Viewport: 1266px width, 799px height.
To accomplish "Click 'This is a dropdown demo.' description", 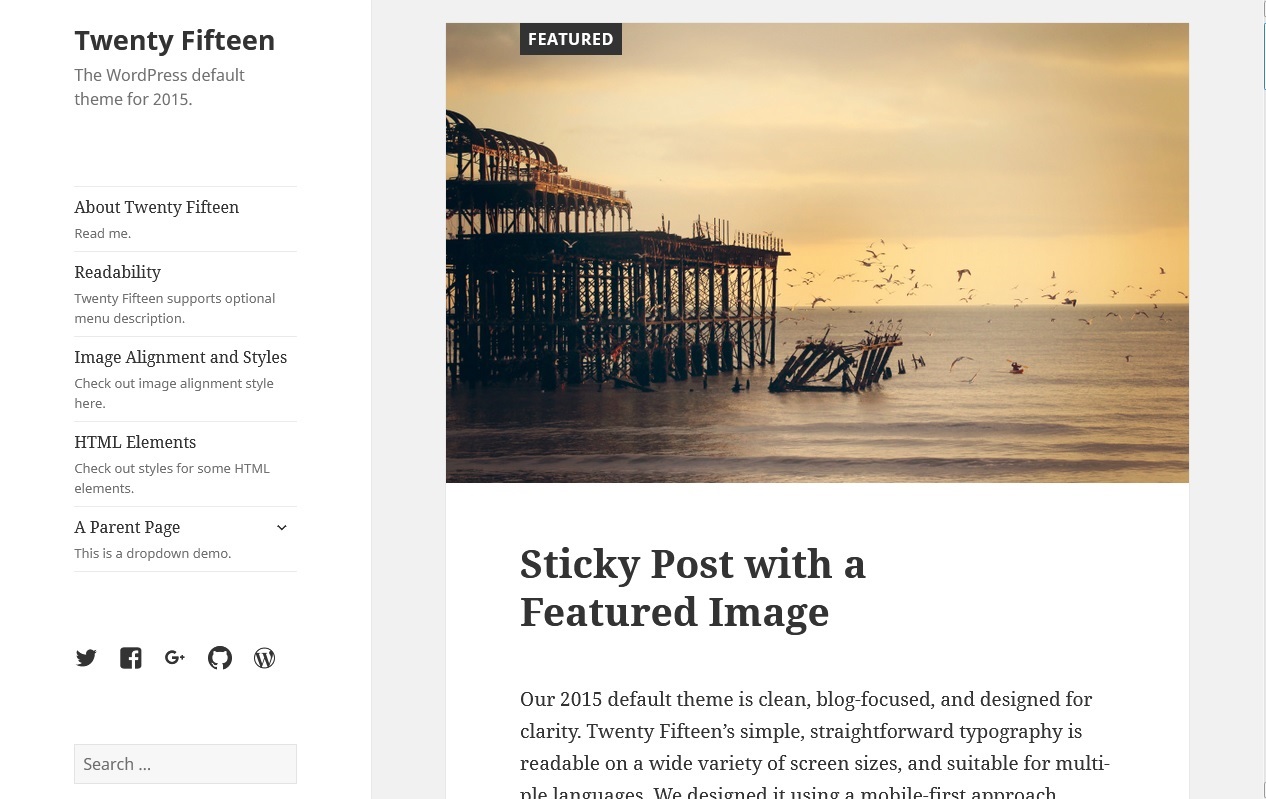I will point(152,553).
